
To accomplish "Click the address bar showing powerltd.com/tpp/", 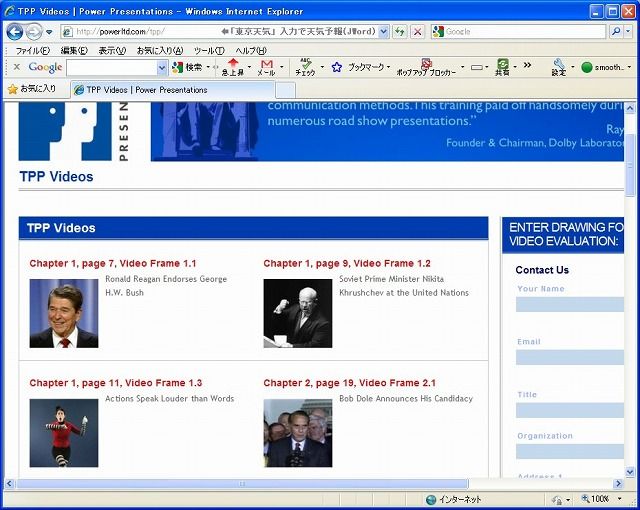I will pyautogui.click(x=220, y=31).
